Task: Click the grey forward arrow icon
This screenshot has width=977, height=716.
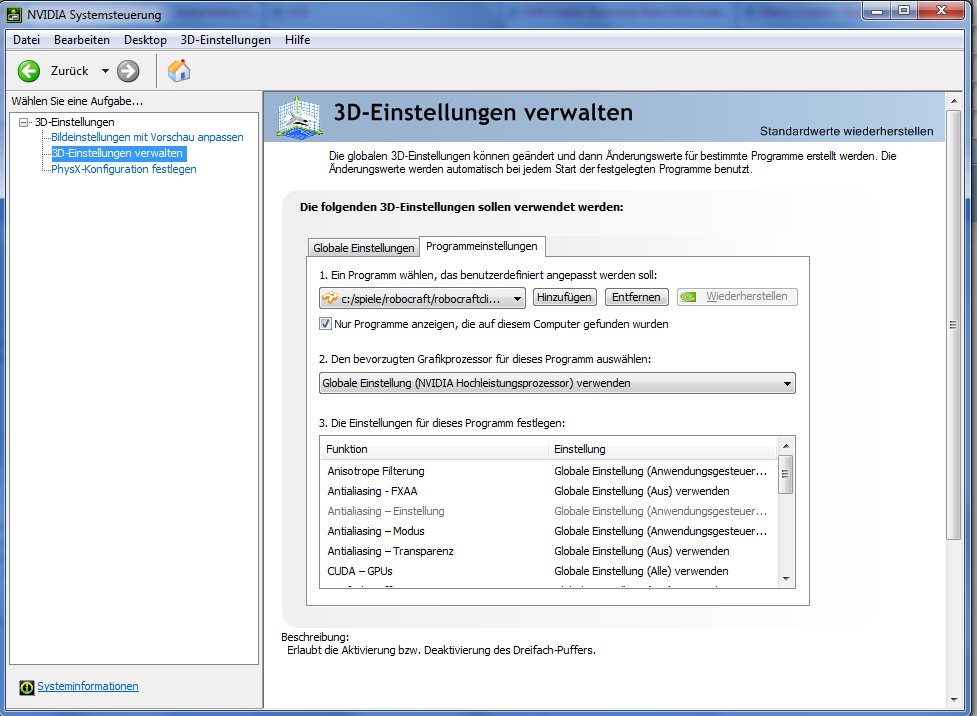Action: [128, 71]
